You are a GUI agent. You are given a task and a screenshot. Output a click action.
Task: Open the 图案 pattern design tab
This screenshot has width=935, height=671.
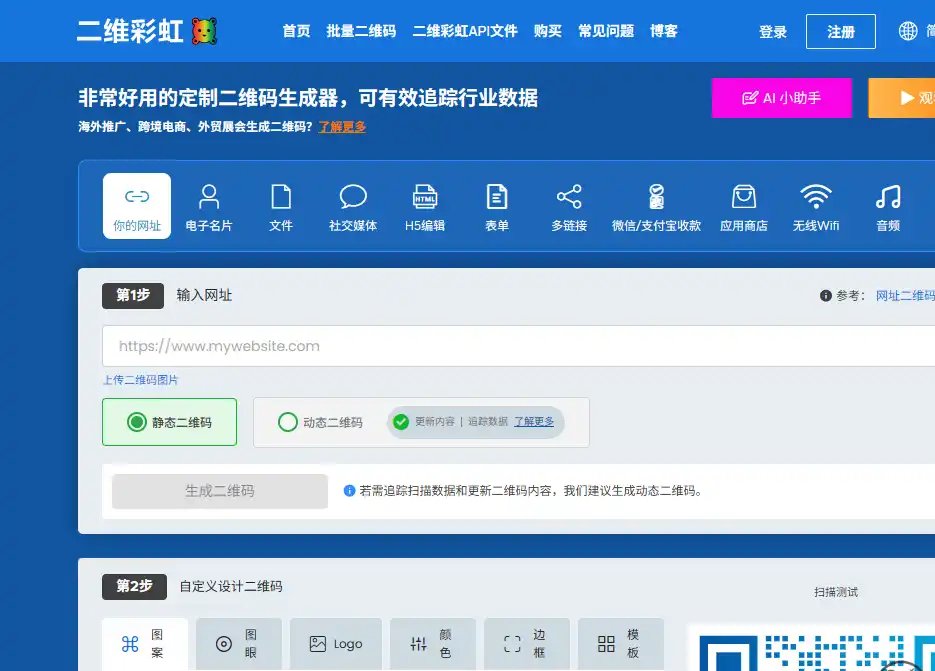(x=145, y=644)
